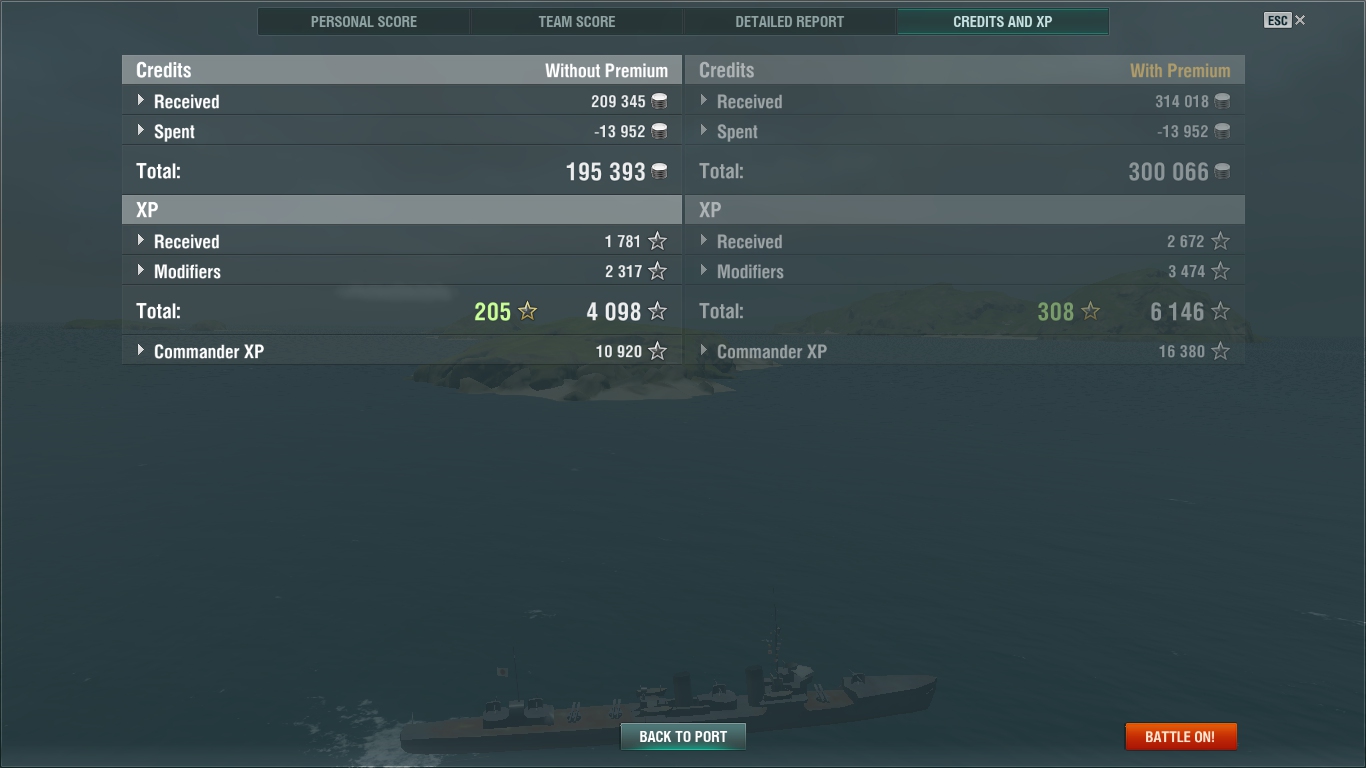Click the star icon next to 4 098 XP
1366x768 pixels.
tap(657, 311)
